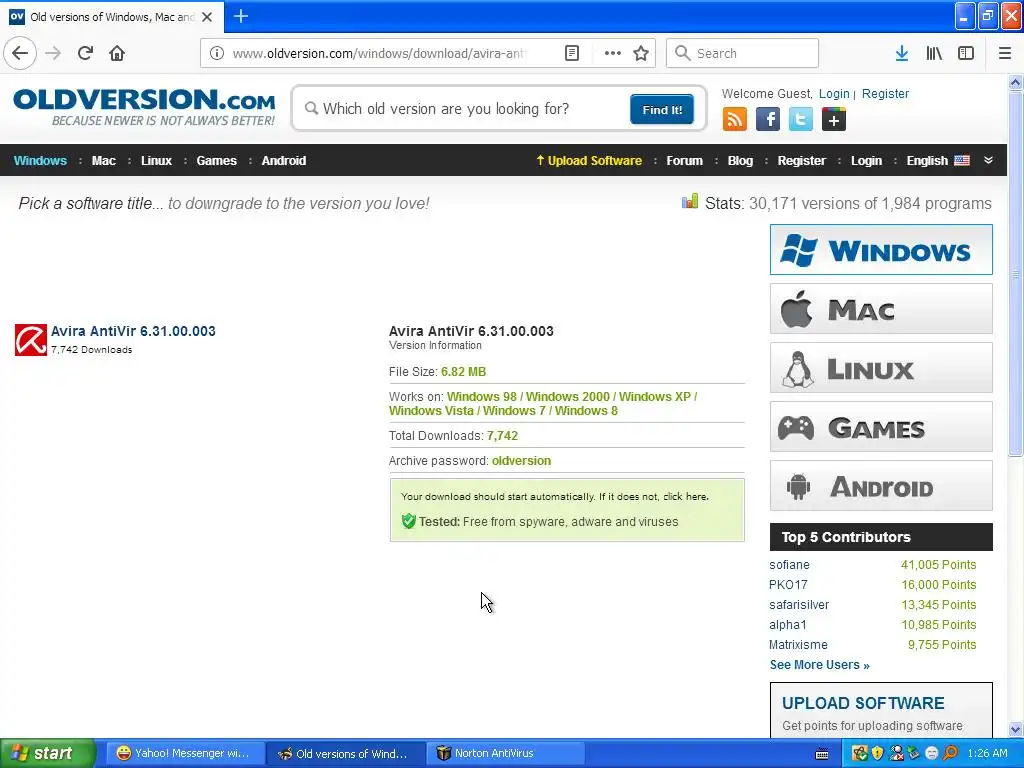Open Mac in the nav bar
The image size is (1024, 768).
click(103, 161)
